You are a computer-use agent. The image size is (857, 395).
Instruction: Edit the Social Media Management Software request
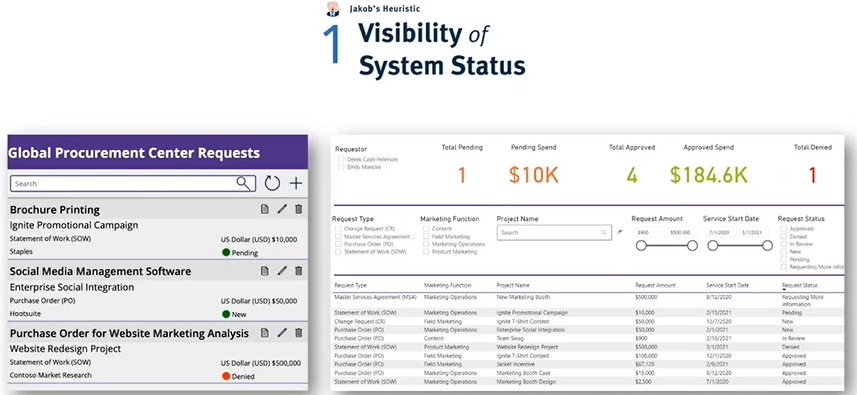coord(282,271)
